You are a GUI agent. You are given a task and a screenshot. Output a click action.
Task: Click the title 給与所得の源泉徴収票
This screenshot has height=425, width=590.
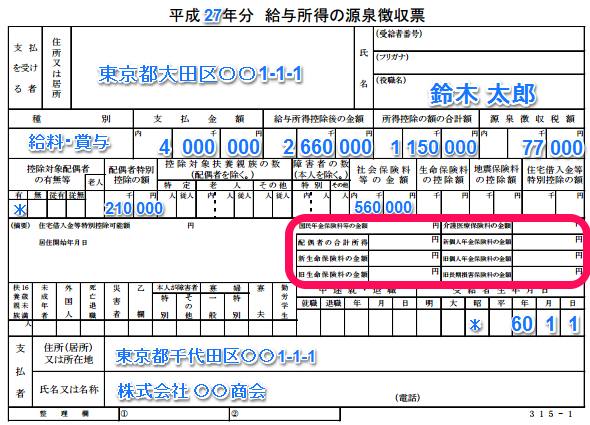(x=345, y=15)
